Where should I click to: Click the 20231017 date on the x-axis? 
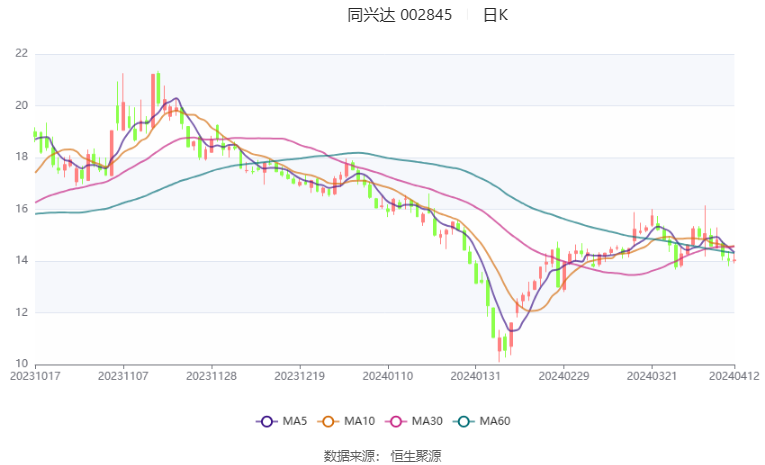[x=35, y=377]
